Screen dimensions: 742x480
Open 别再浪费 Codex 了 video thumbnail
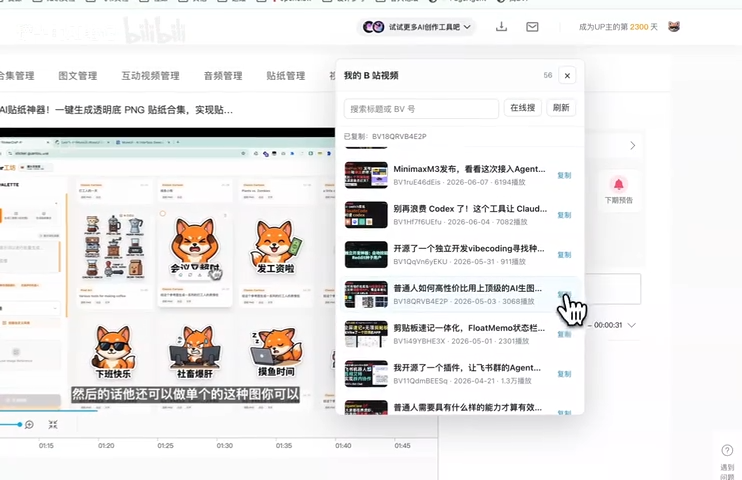point(366,215)
